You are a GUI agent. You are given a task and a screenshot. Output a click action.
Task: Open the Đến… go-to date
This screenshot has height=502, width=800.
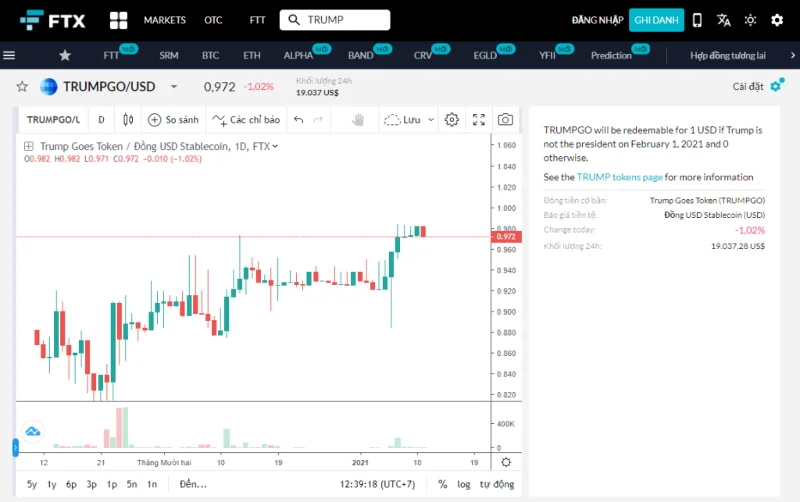(x=193, y=484)
